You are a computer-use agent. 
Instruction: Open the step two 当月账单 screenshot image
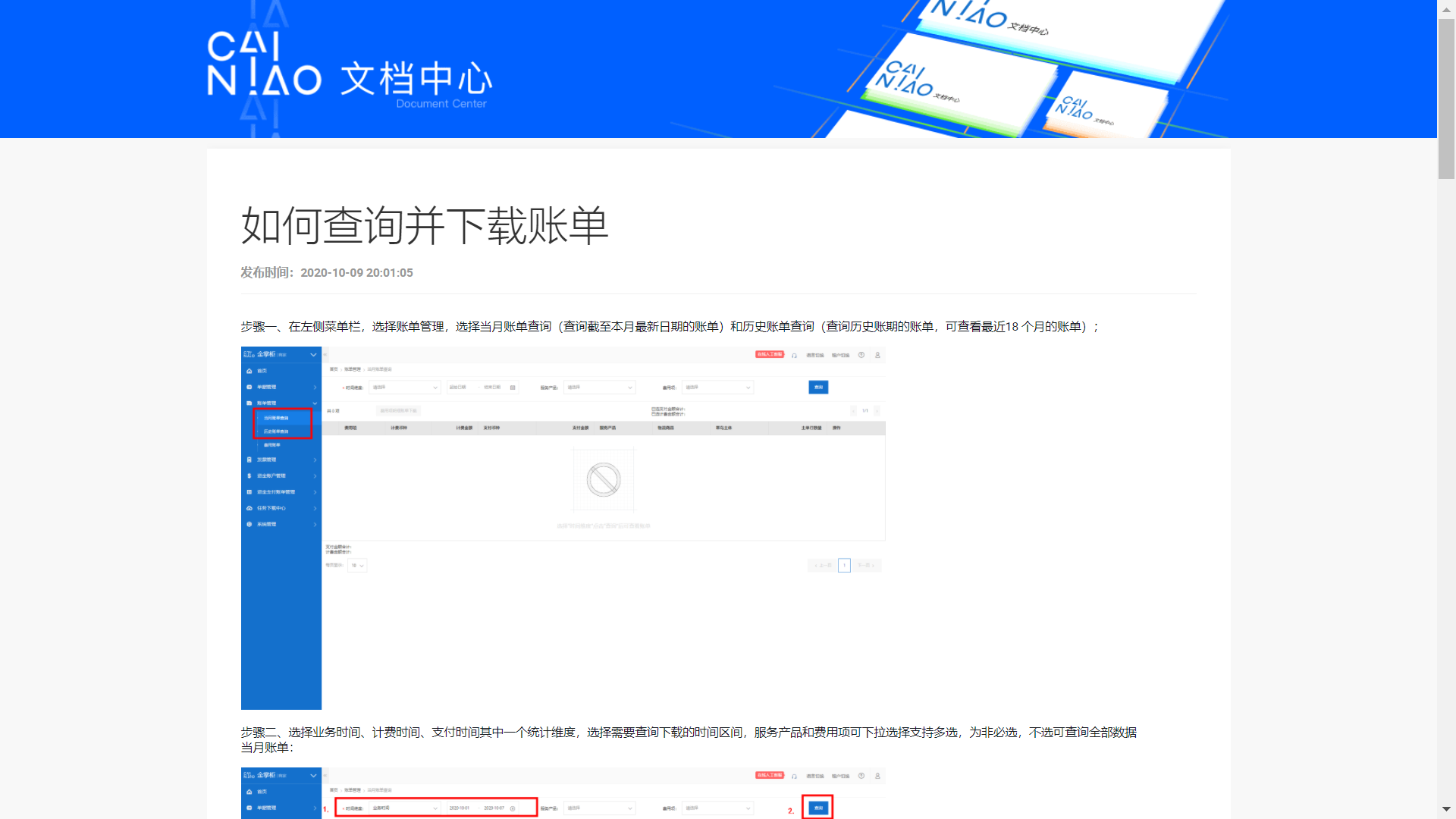point(563,793)
